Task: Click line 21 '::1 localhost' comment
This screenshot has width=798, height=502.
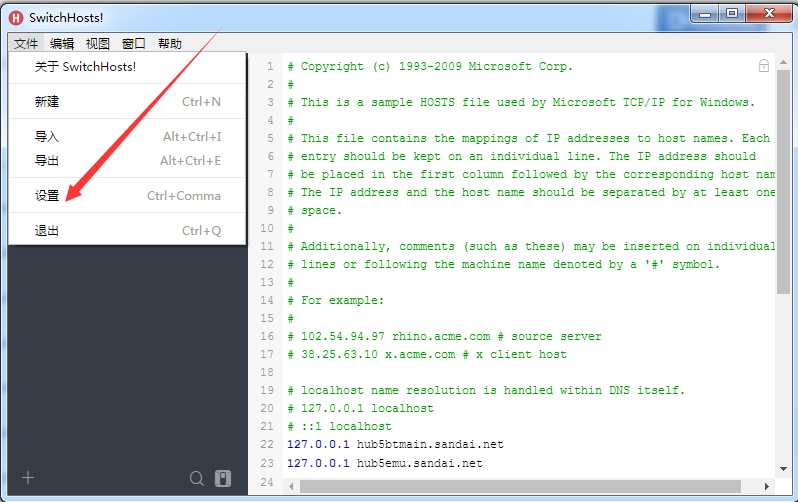Action: pos(339,426)
